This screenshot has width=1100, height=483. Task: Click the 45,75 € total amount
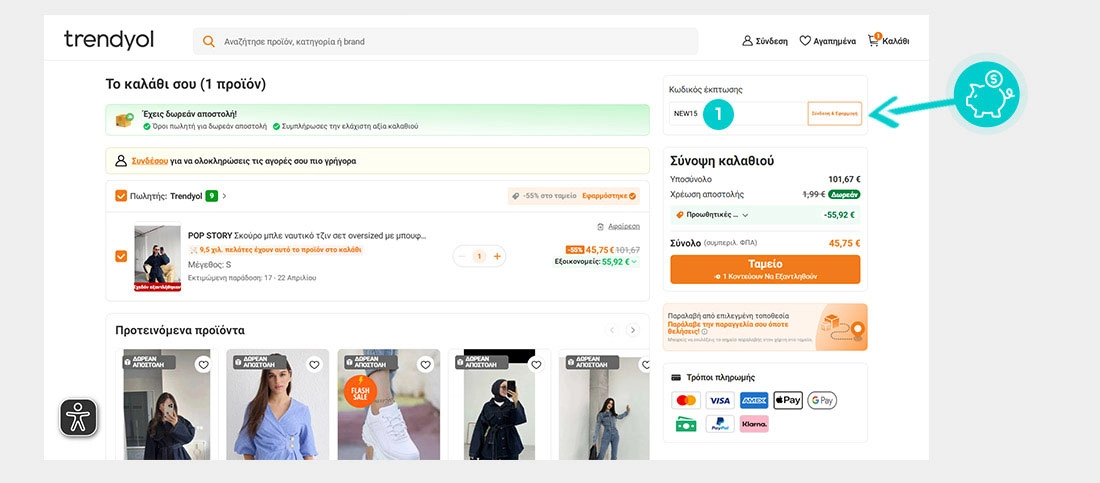844,243
